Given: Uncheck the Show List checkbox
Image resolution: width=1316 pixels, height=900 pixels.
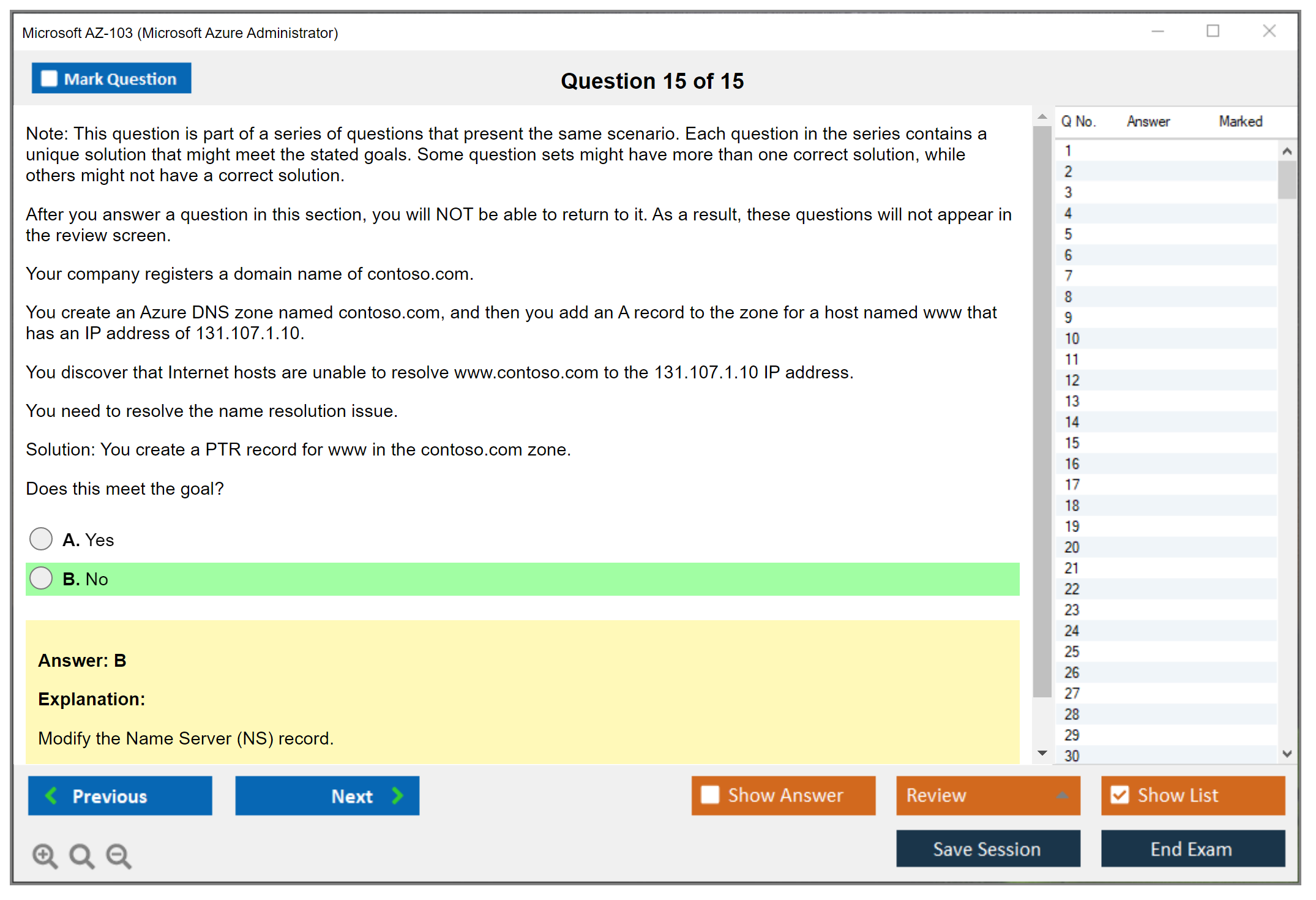Looking at the screenshot, I should pyautogui.click(x=1120, y=795).
